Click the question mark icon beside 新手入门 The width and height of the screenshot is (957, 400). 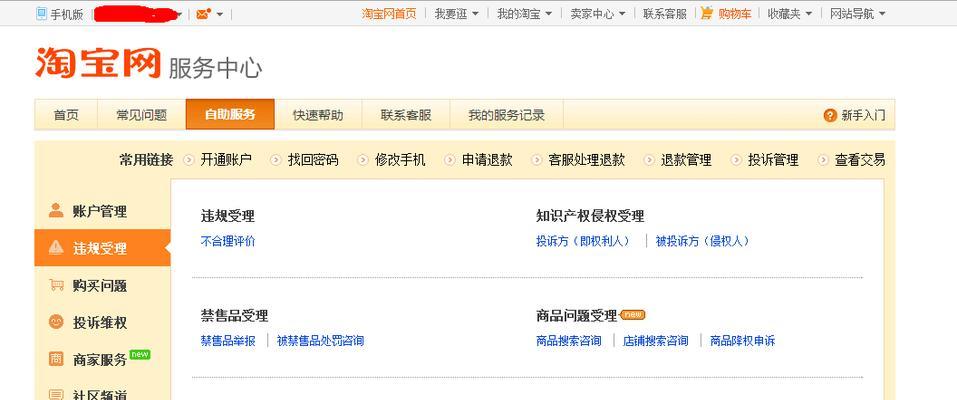[x=830, y=115]
